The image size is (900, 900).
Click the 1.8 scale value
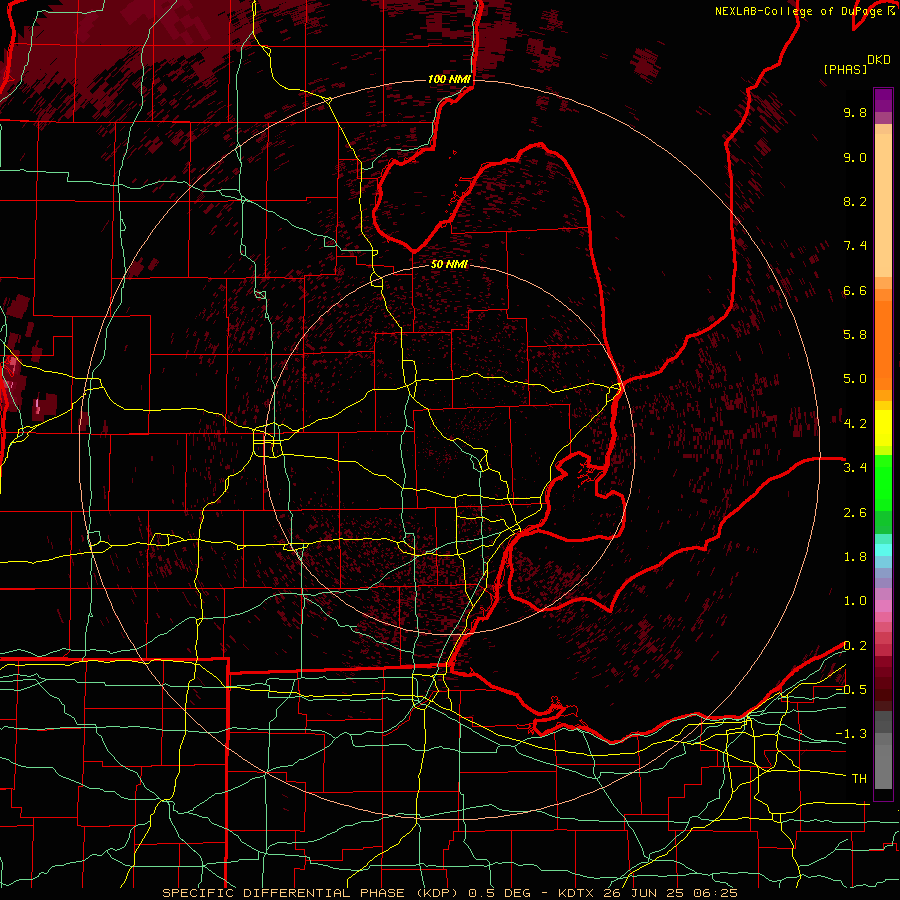855,557
